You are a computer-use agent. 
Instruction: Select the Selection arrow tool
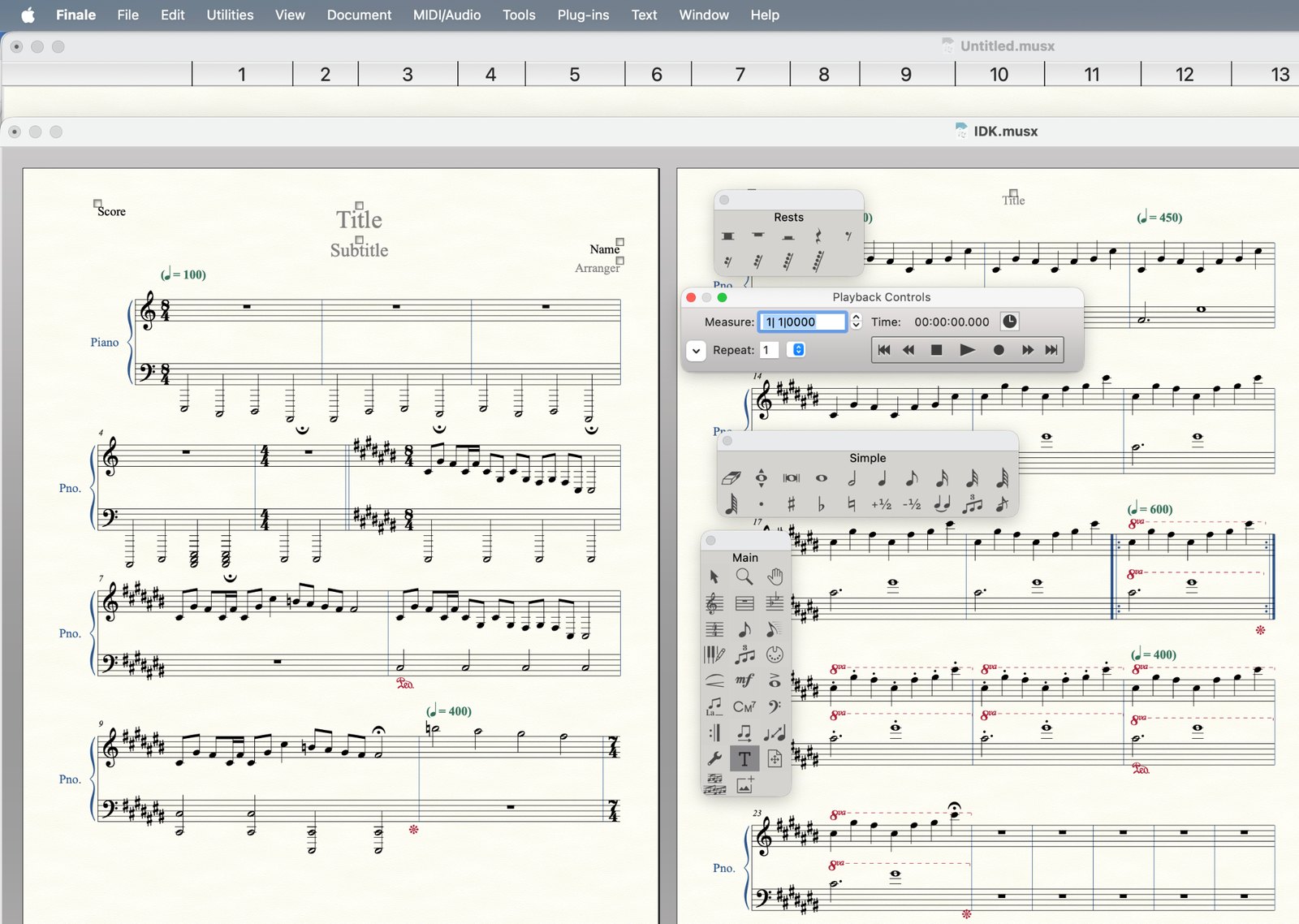tap(714, 576)
